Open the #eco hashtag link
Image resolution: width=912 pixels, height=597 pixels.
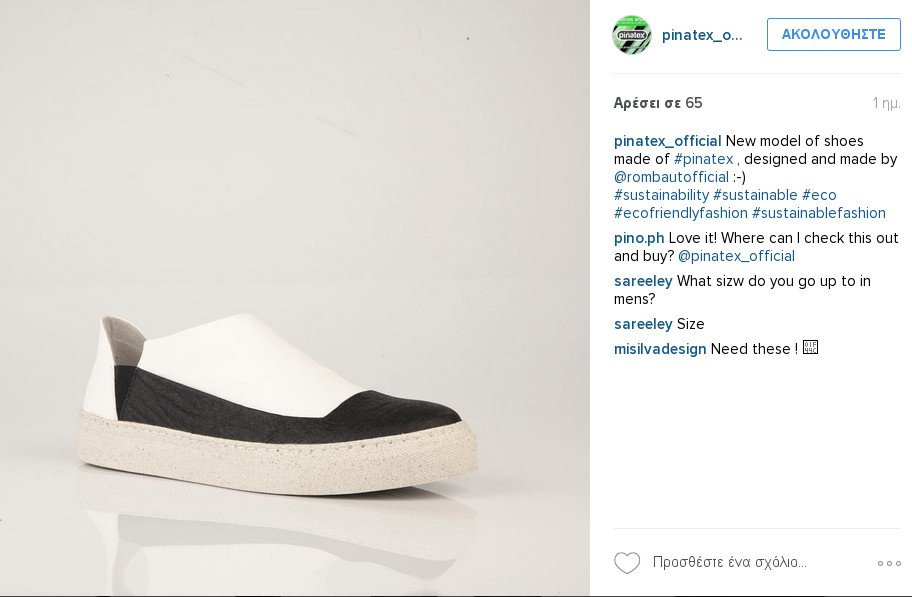819,195
